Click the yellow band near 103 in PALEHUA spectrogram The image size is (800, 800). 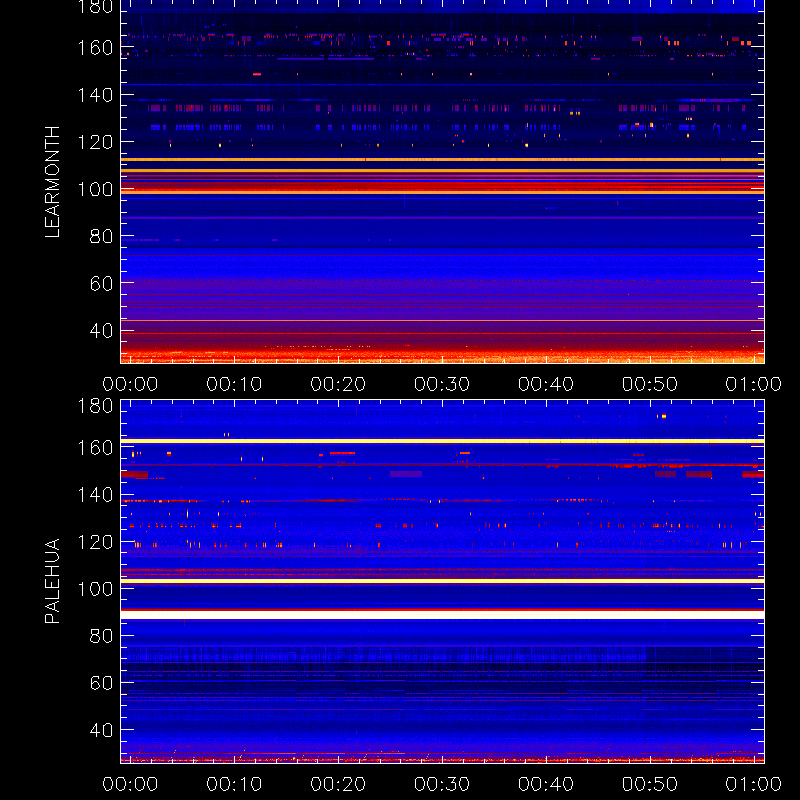tap(442, 581)
